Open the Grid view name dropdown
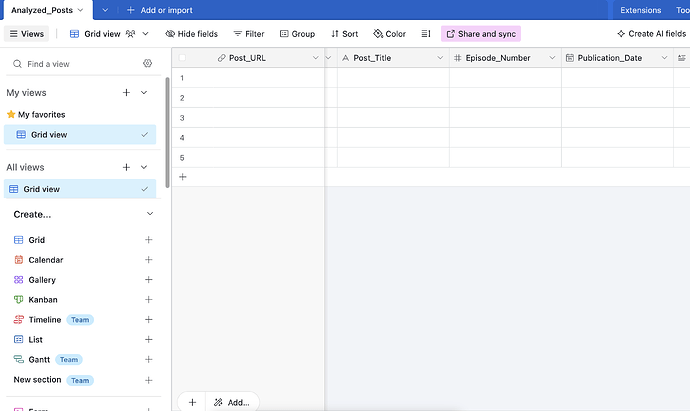The width and height of the screenshot is (690, 411). click(x=145, y=34)
